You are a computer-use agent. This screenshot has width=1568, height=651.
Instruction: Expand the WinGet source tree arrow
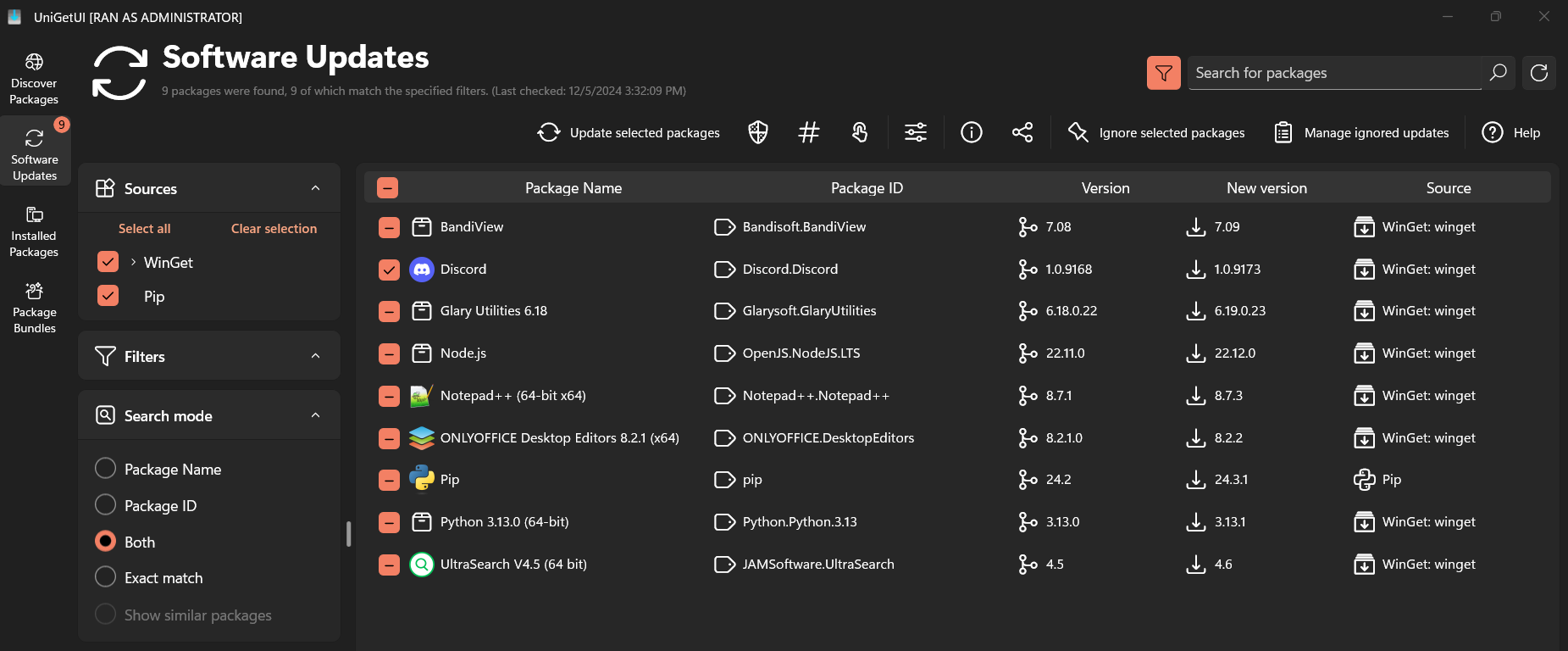tap(133, 263)
